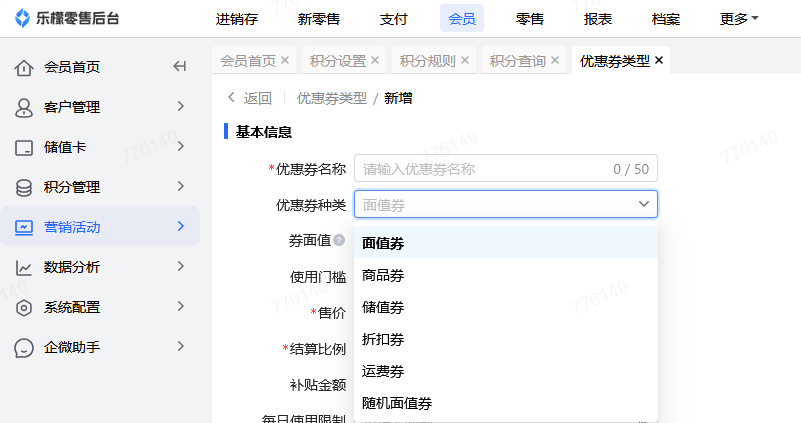Viewport: 801px width, 423px height.
Task: Close the 积分设置 tab
Action: [x=375, y=60]
